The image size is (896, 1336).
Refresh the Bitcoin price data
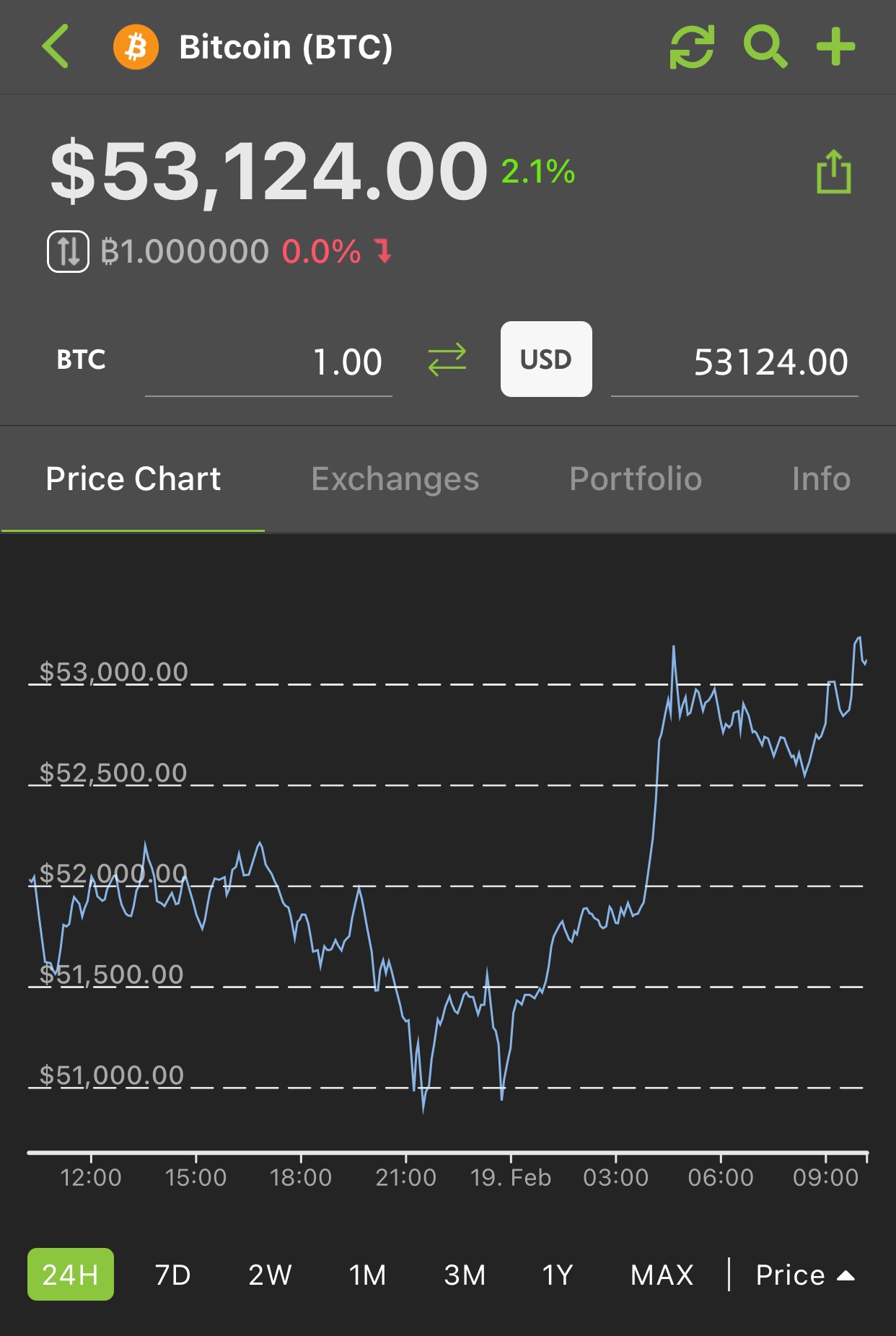pos(692,47)
